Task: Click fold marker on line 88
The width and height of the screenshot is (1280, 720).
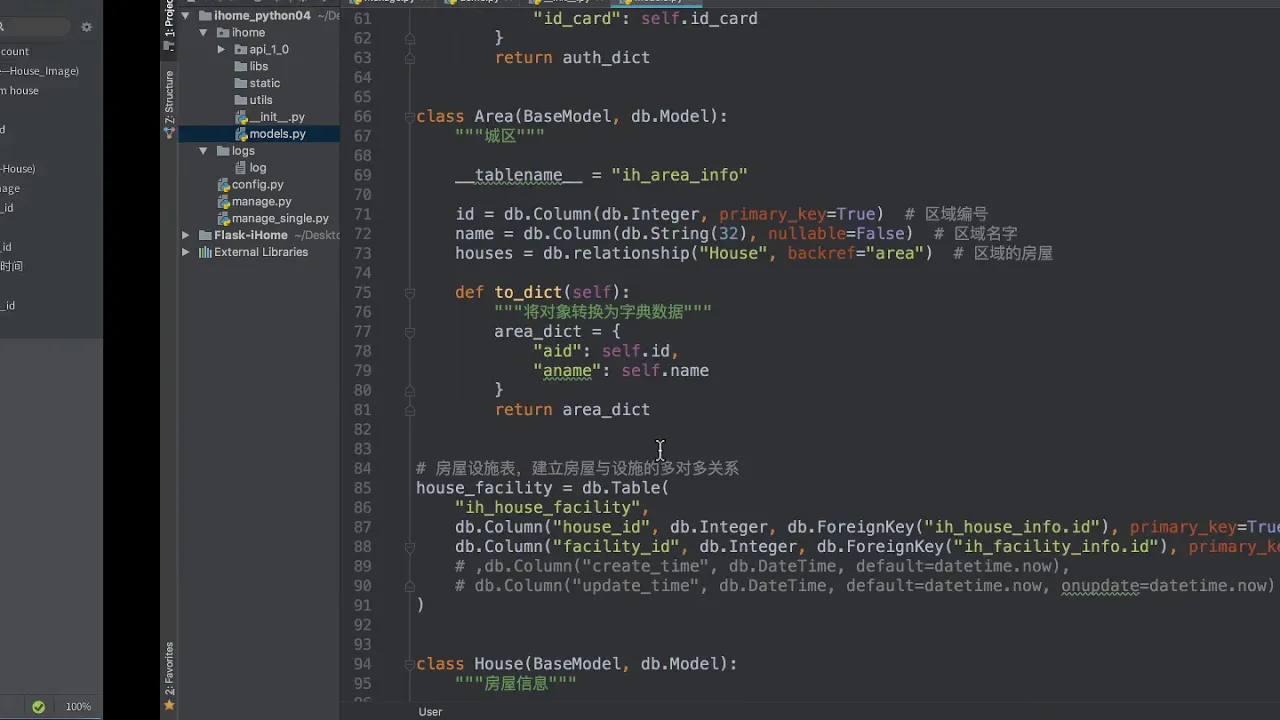Action: (410, 547)
